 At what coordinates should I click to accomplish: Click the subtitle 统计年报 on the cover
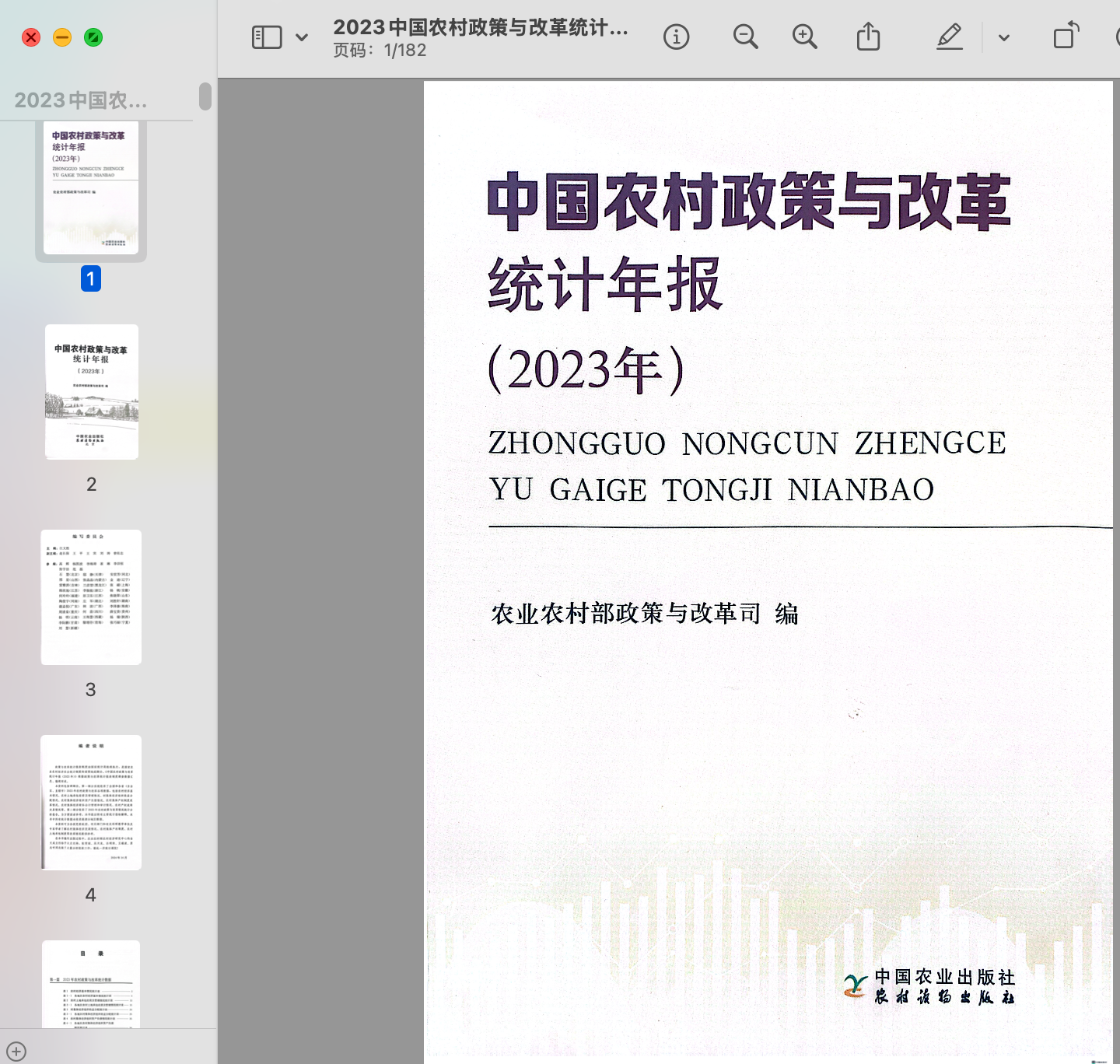pos(605,285)
